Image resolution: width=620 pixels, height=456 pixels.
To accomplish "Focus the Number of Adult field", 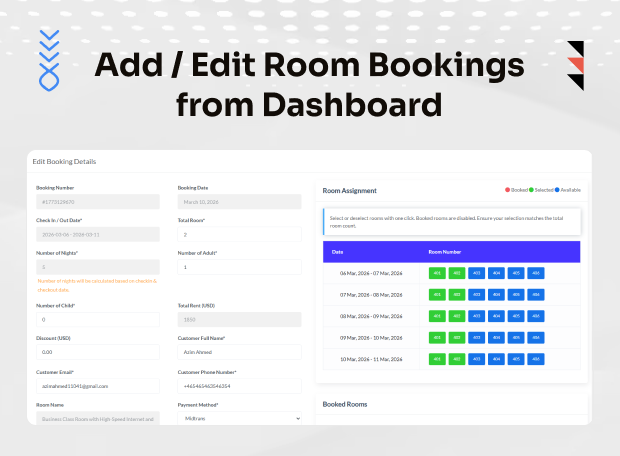I will (x=239, y=267).
